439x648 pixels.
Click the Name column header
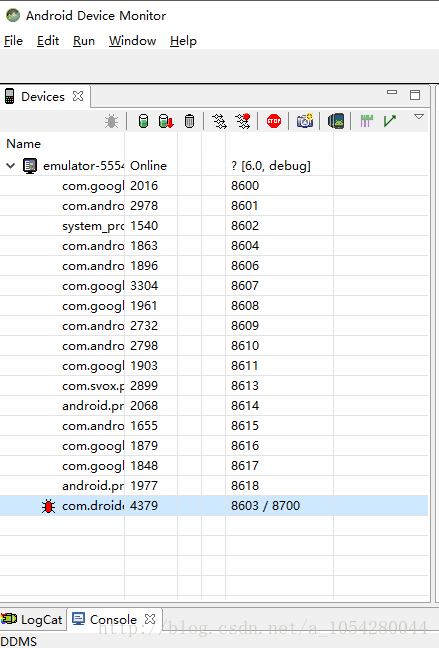pyautogui.click(x=24, y=144)
